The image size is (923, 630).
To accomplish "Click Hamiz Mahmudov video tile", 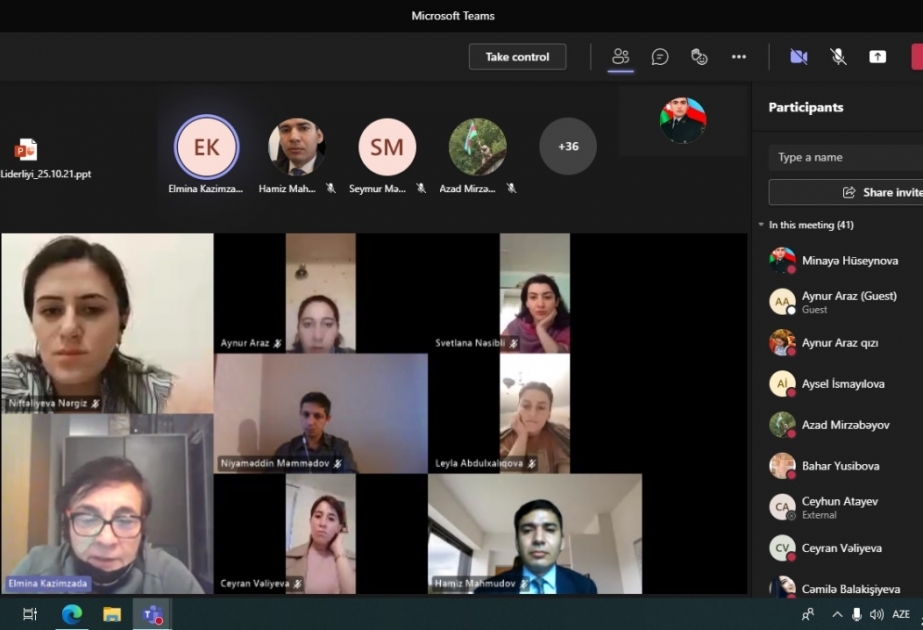I will (534, 534).
